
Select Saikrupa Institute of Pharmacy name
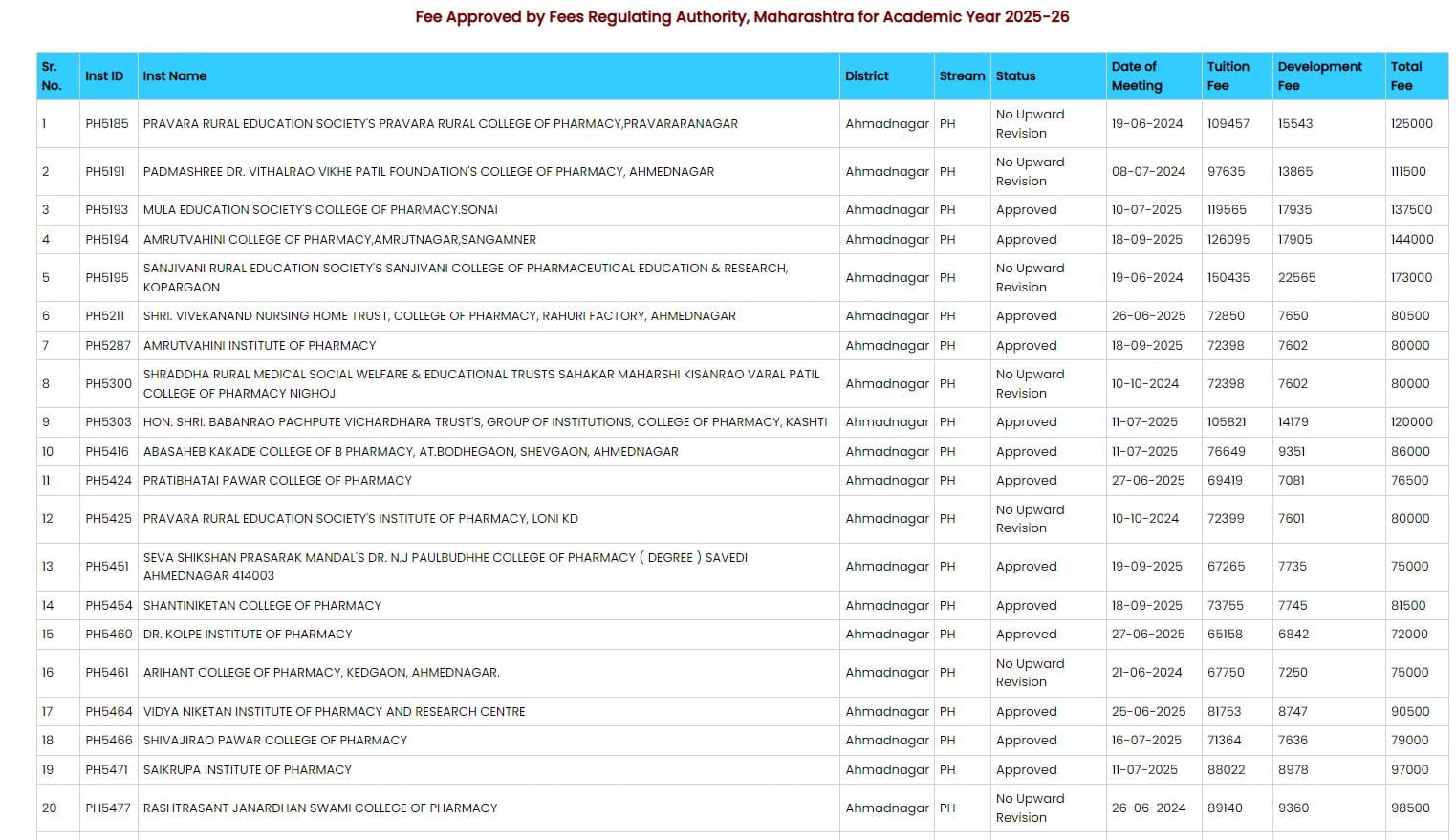[x=247, y=770]
